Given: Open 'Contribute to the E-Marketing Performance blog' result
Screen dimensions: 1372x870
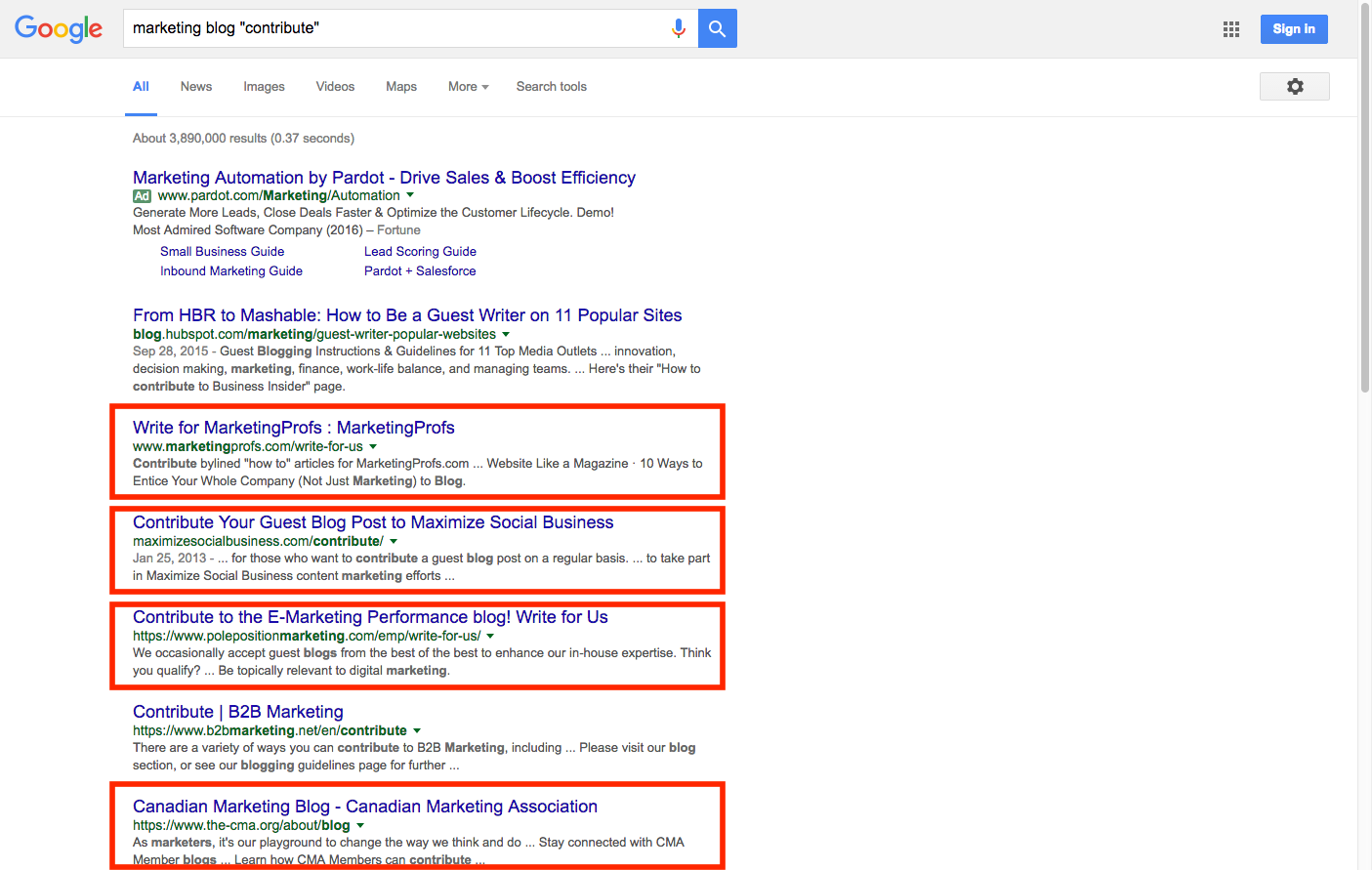Looking at the screenshot, I should (x=370, y=617).
